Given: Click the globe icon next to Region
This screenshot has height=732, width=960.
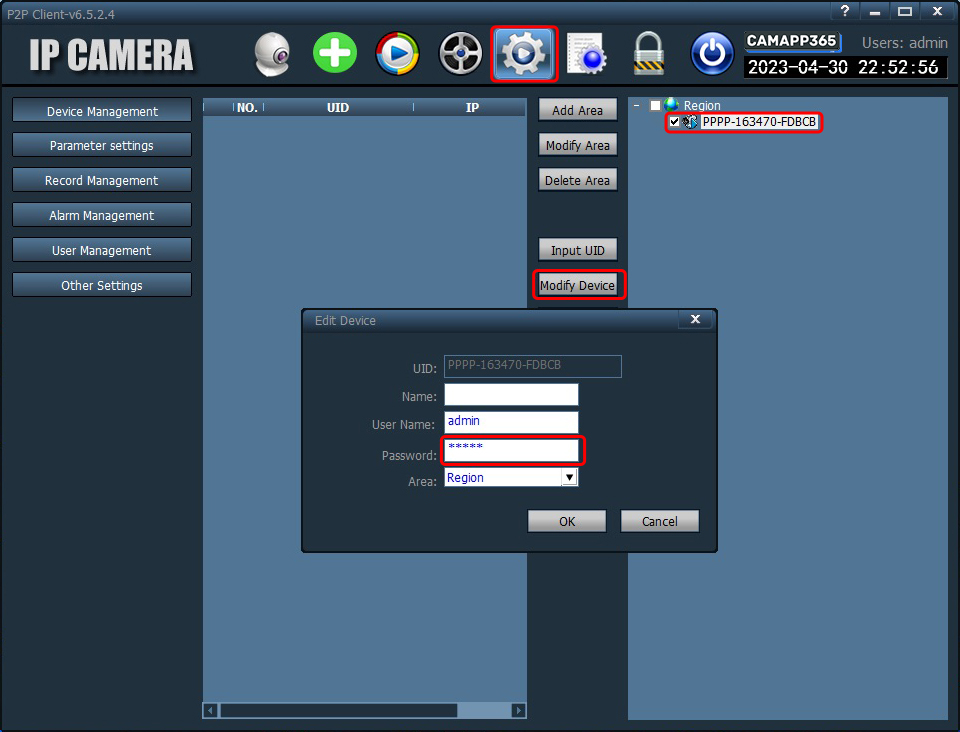Looking at the screenshot, I should tap(672, 105).
